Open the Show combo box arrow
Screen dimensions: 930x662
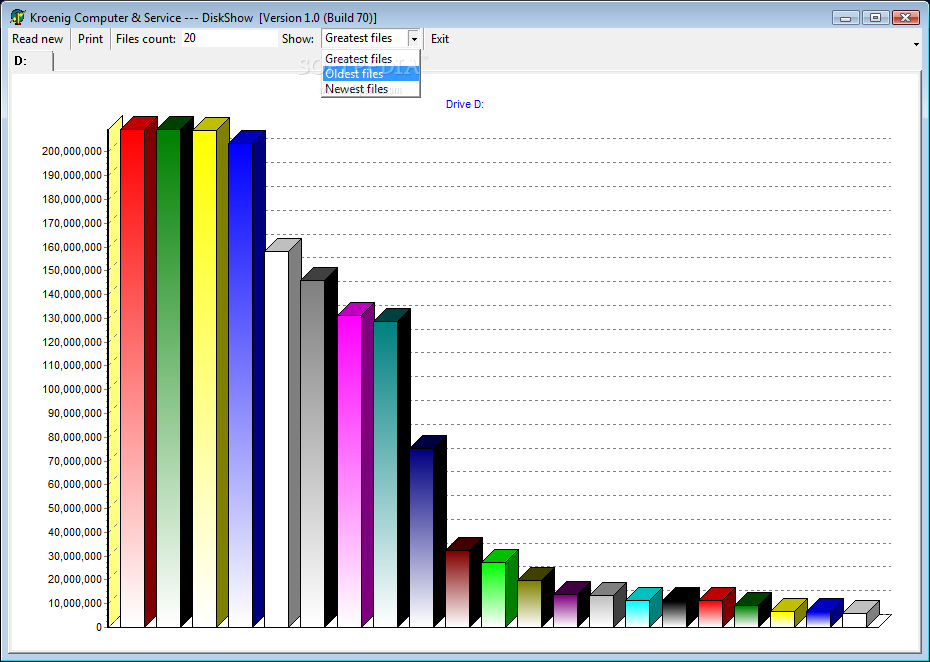point(414,39)
